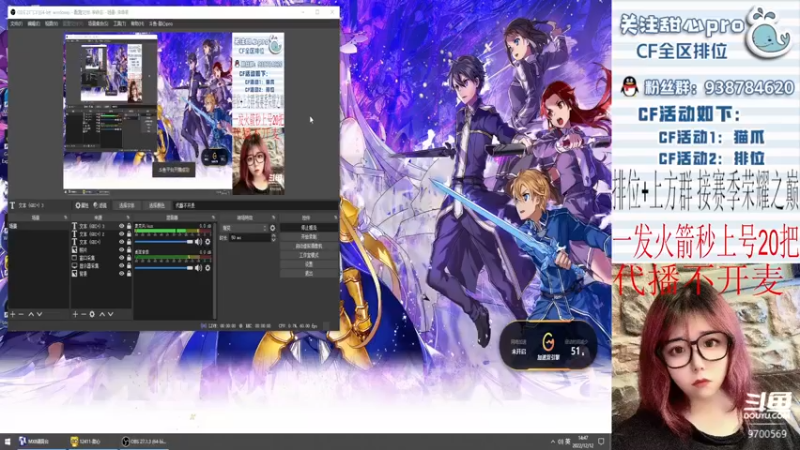This screenshot has height=450, width=800.
Task: Open settings gear for 麦克风/Aux channel
Action: tap(208, 241)
